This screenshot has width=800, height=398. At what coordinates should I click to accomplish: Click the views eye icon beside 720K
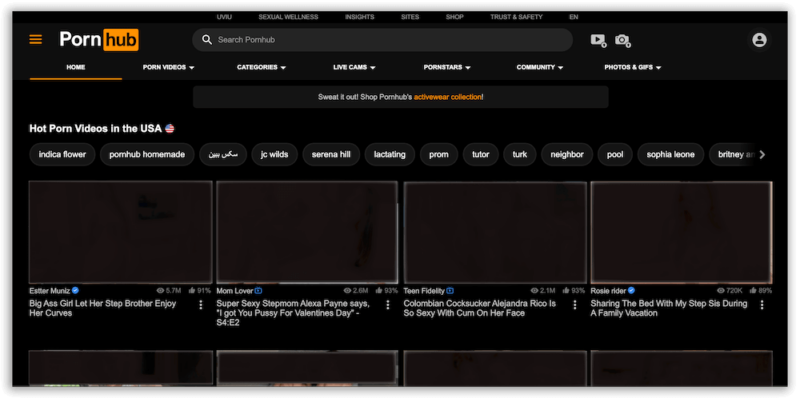[720, 290]
